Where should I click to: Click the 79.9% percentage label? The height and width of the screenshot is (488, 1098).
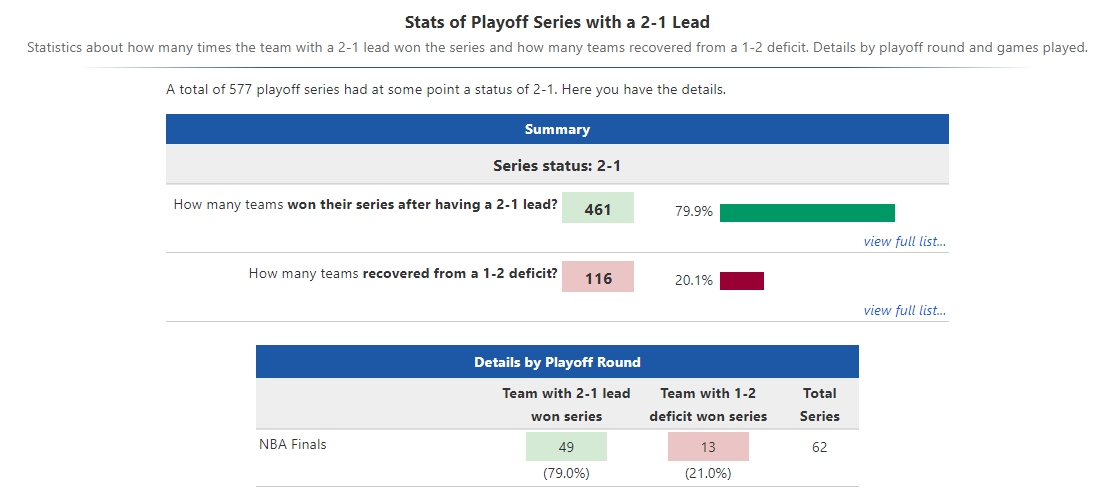coord(694,212)
